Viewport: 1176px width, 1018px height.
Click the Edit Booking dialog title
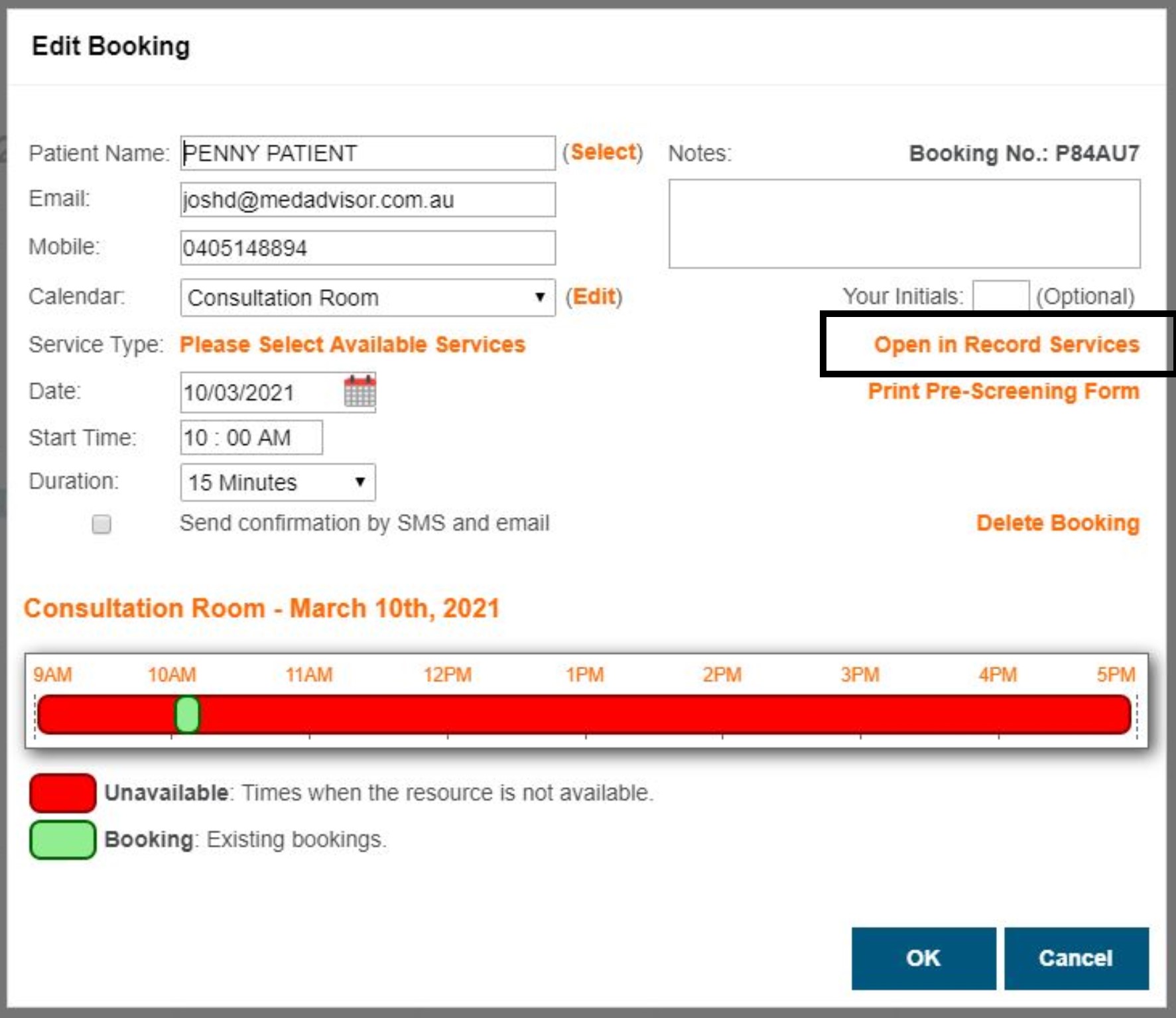pyautogui.click(x=111, y=46)
